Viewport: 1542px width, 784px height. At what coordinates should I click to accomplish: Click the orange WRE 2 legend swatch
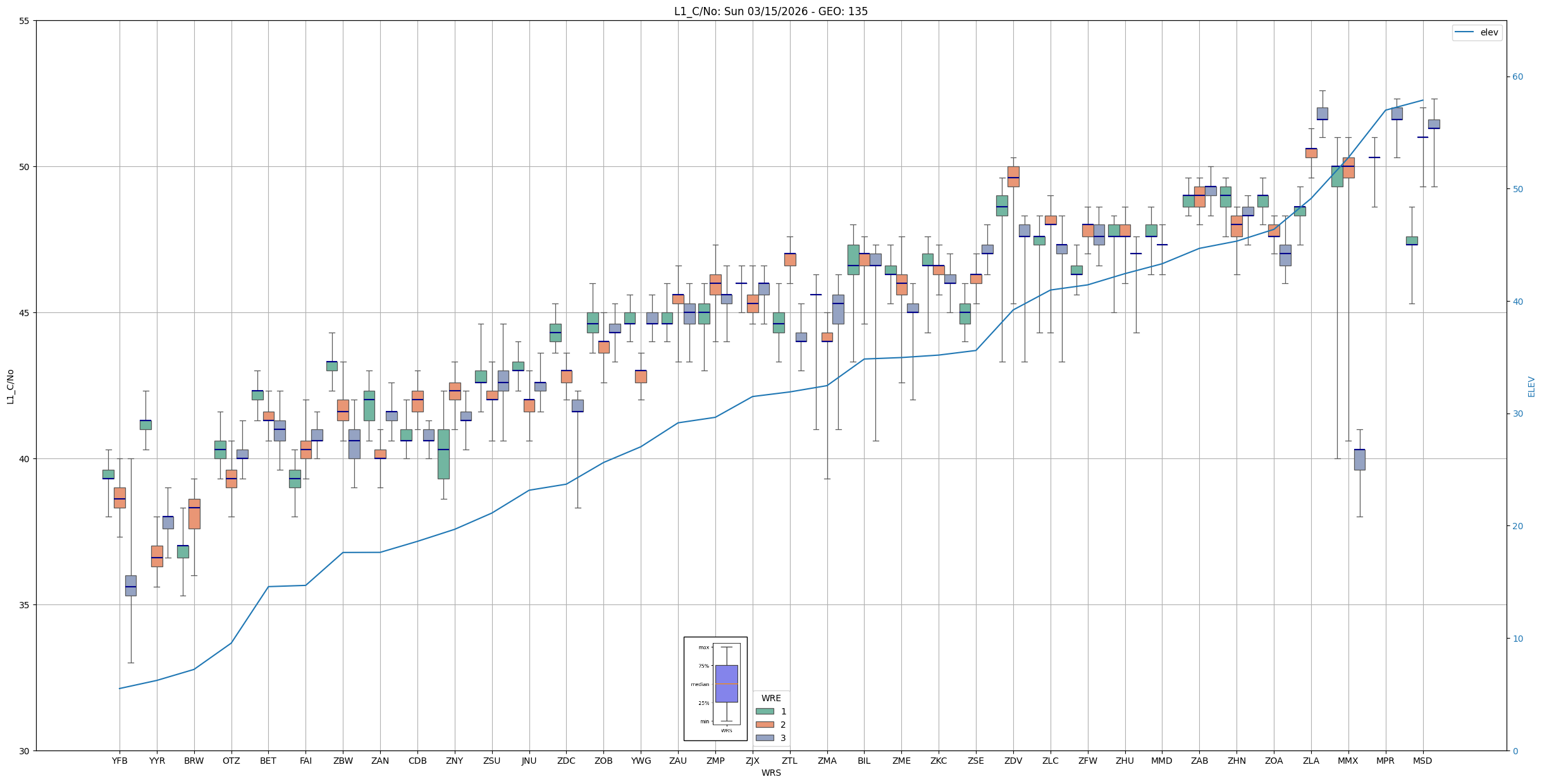tap(765, 725)
